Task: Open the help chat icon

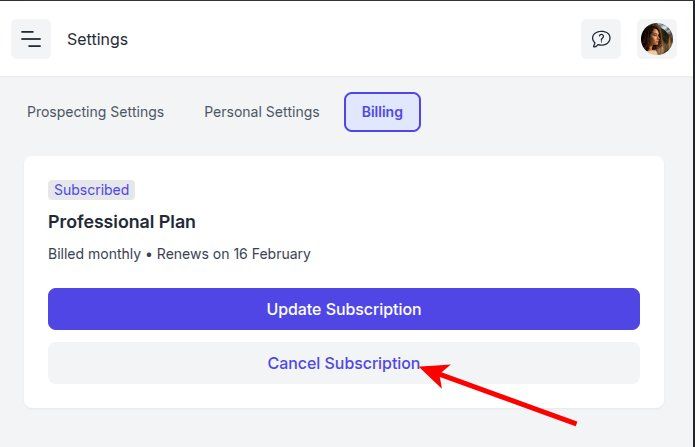Action: click(601, 39)
